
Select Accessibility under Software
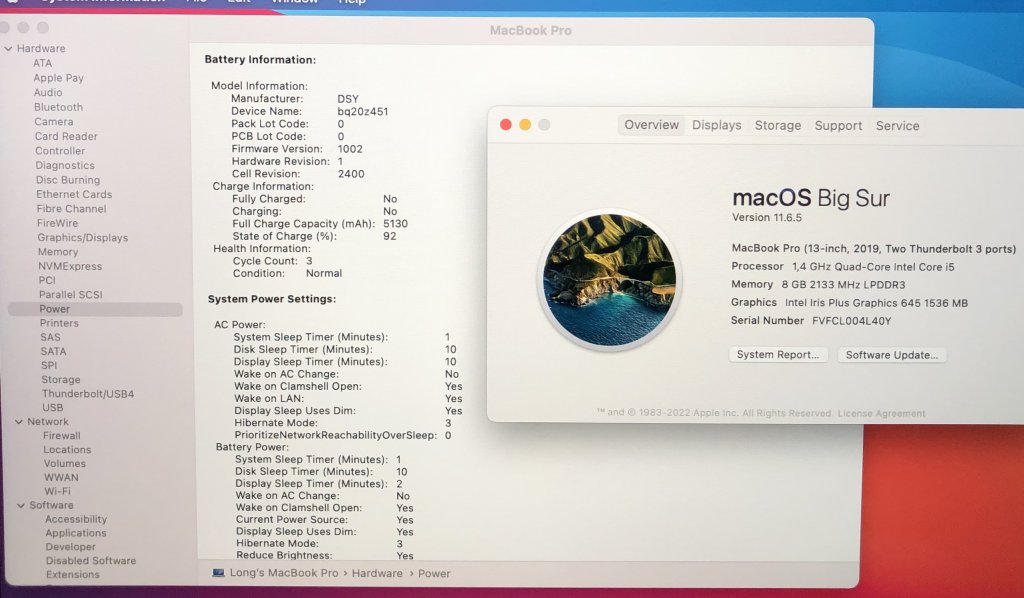point(76,519)
